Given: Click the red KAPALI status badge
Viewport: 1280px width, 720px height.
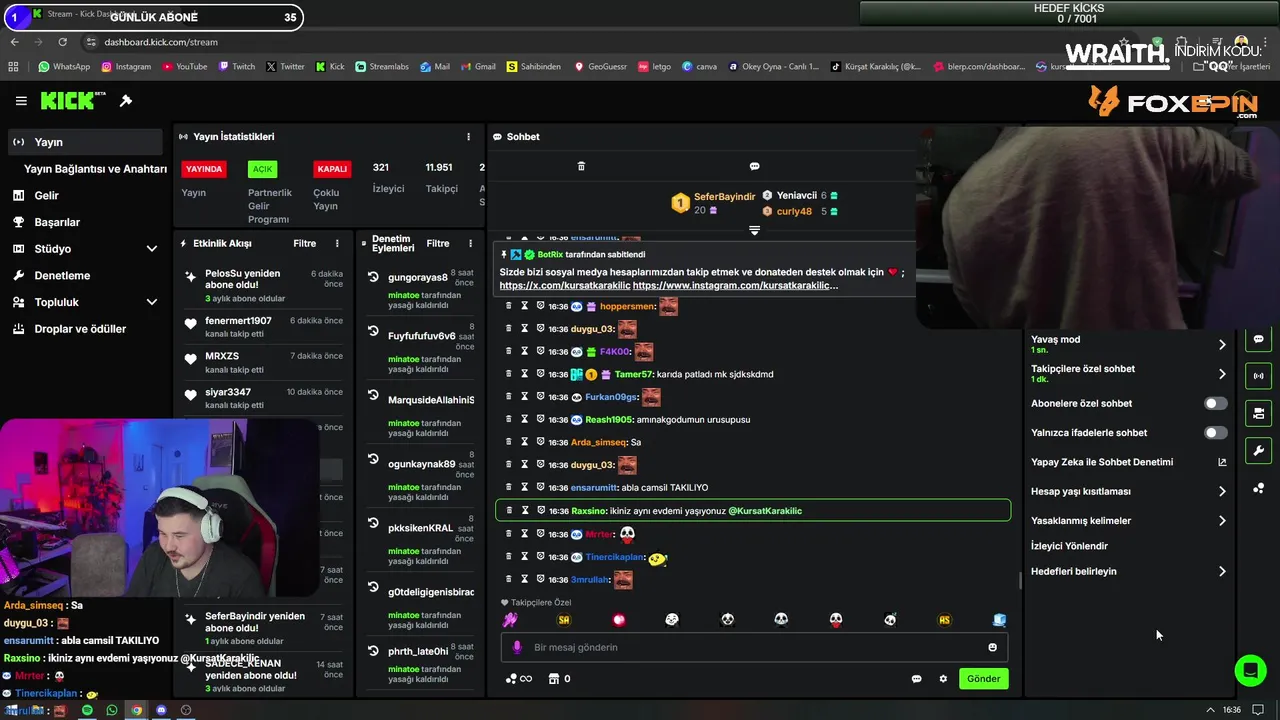Looking at the screenshot, I should [x=332, y=169].
